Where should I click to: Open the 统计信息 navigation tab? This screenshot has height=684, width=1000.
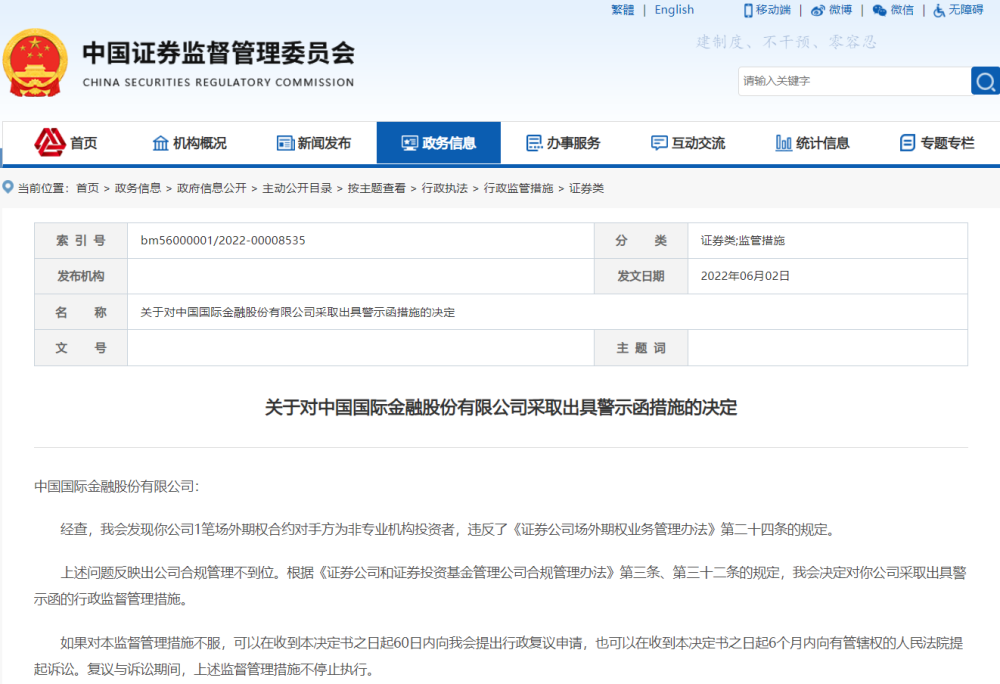(812, 143)
